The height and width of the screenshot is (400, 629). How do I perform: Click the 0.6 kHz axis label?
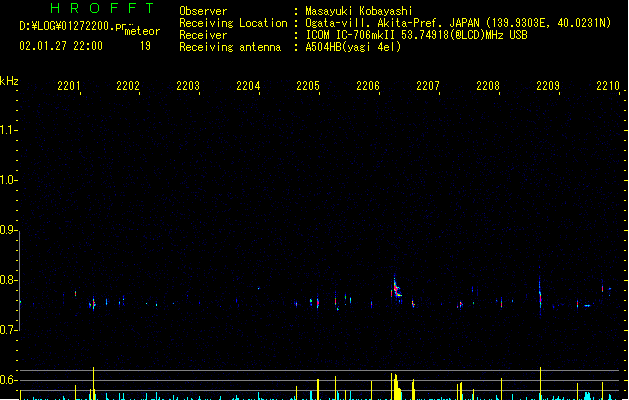(x=8, y=380)
